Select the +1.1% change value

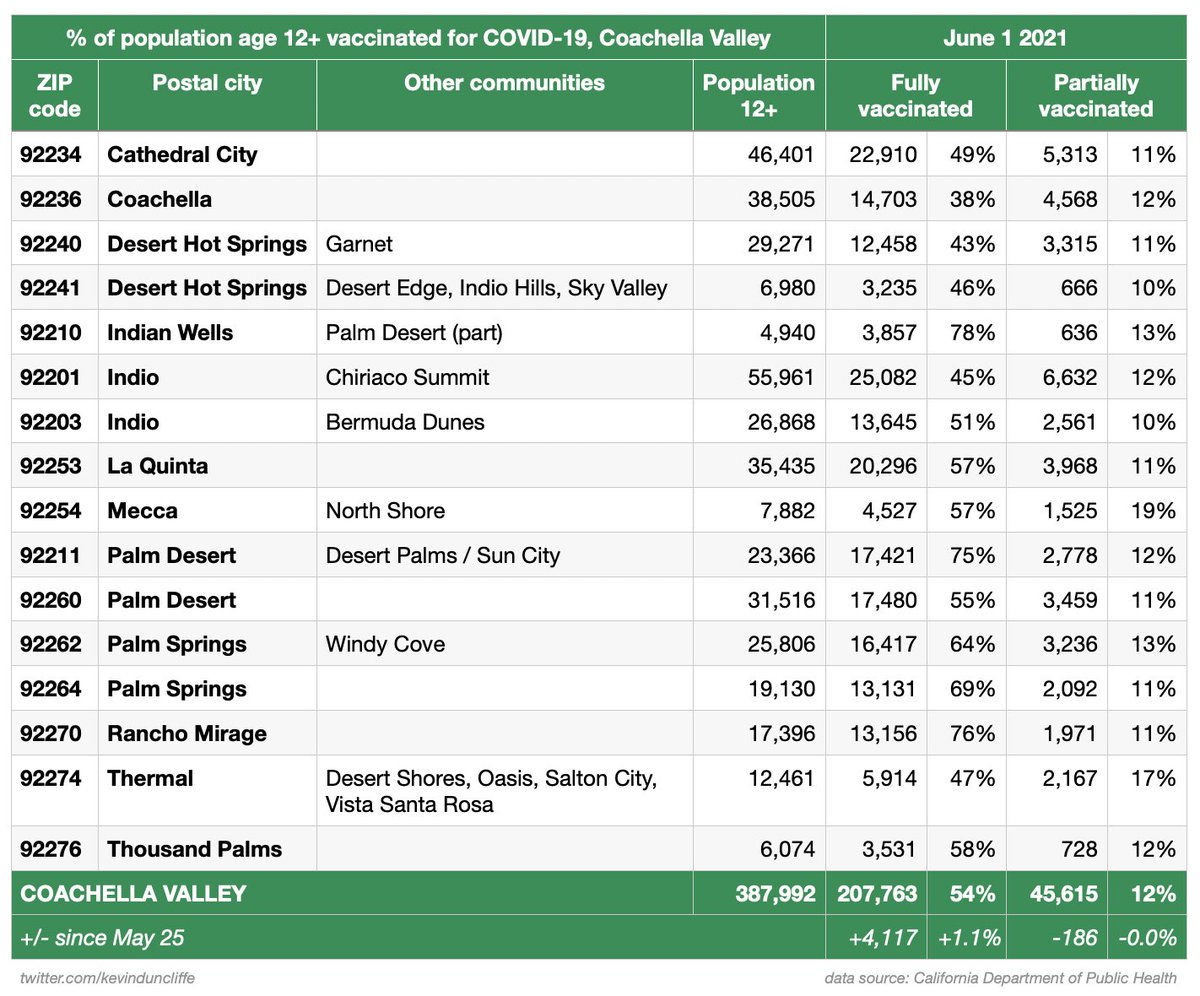(x=966, y=938)
